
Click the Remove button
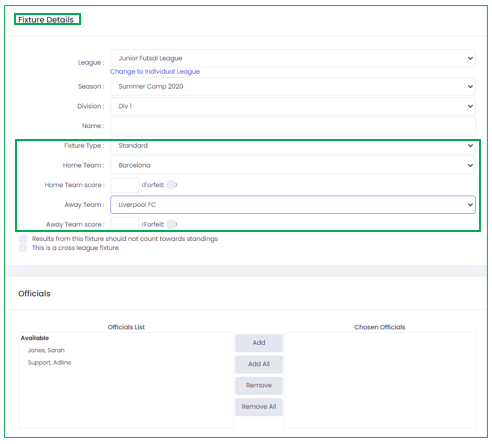[259, 386]
